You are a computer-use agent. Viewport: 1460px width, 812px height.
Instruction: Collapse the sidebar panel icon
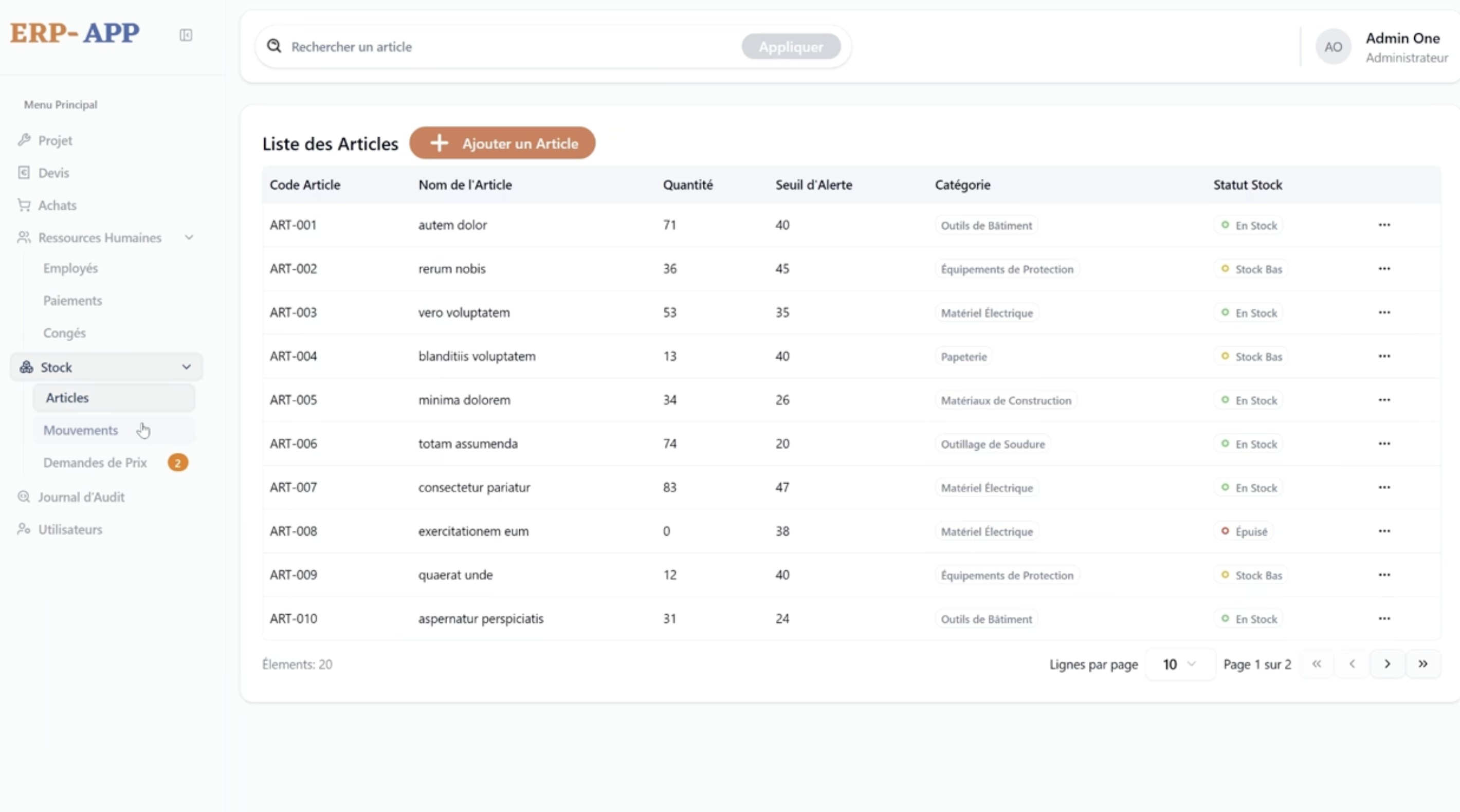pos(186,35)
